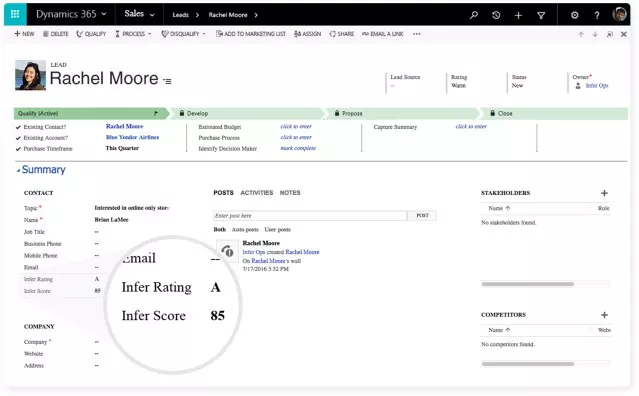Click the QUALIFY command
This screenshot has height=396, width=639.
click(x=91, y=34)
